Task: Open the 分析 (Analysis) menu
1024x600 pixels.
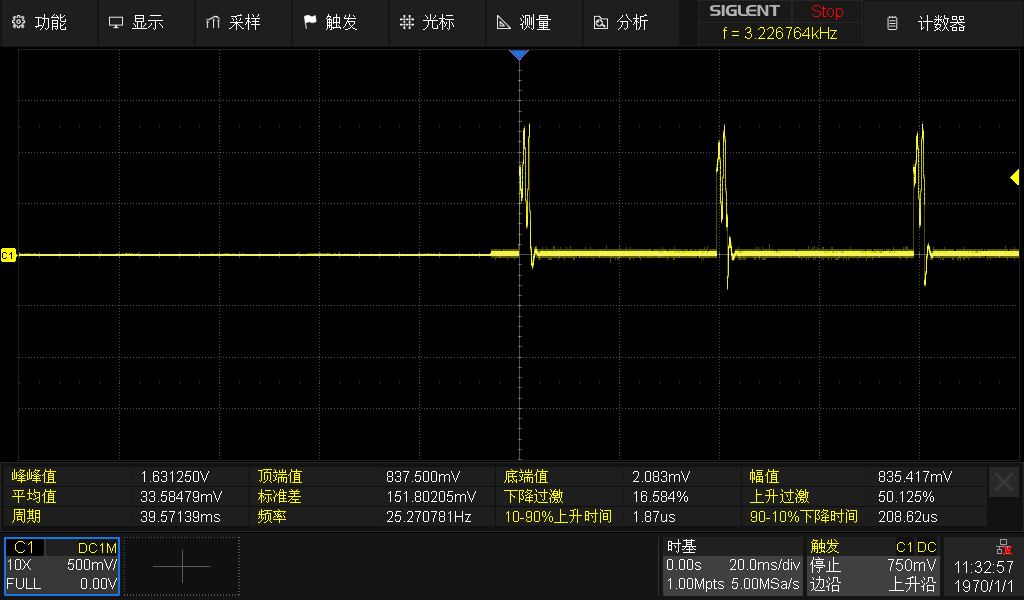Action: tap(621, 23)
